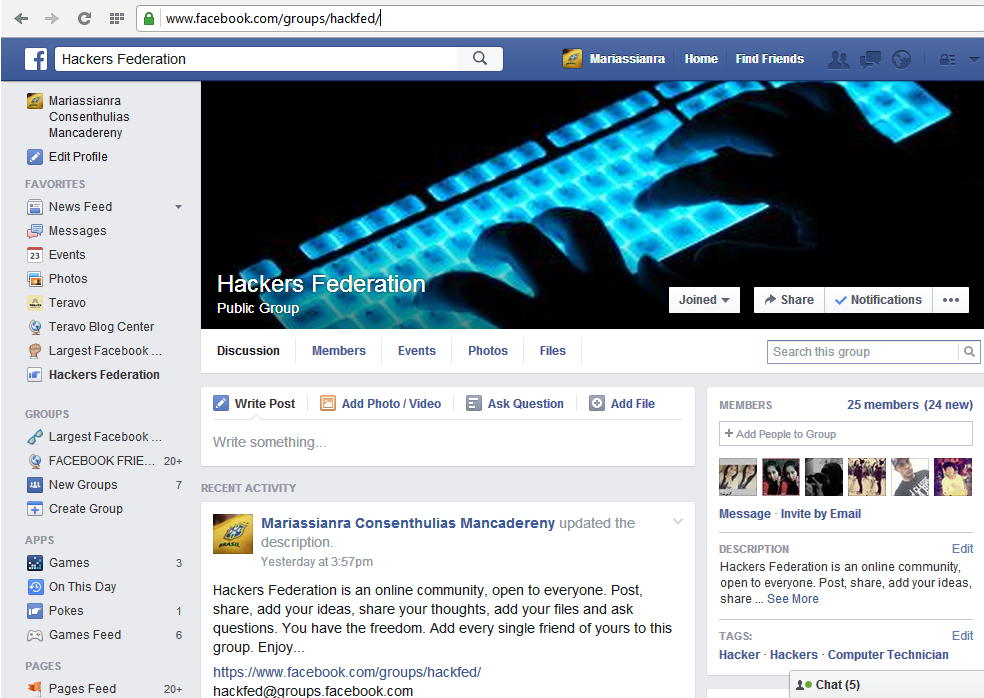Click the search magnifier in group search box
Image resolution: width=984 pixels, height=698 pixels.
(x=968, y=351)
